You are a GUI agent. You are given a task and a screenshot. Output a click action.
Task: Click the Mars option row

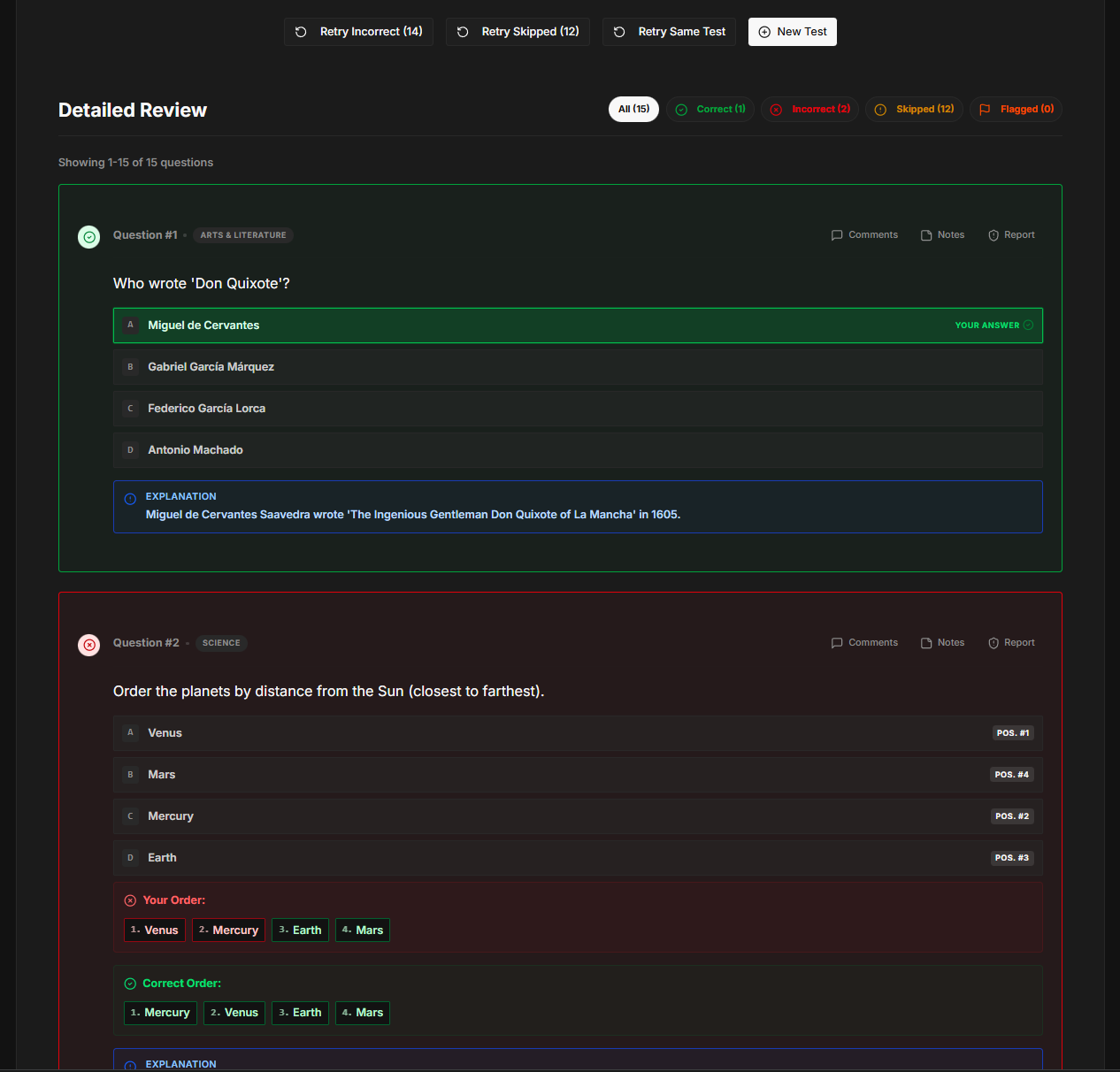point(578,775)
